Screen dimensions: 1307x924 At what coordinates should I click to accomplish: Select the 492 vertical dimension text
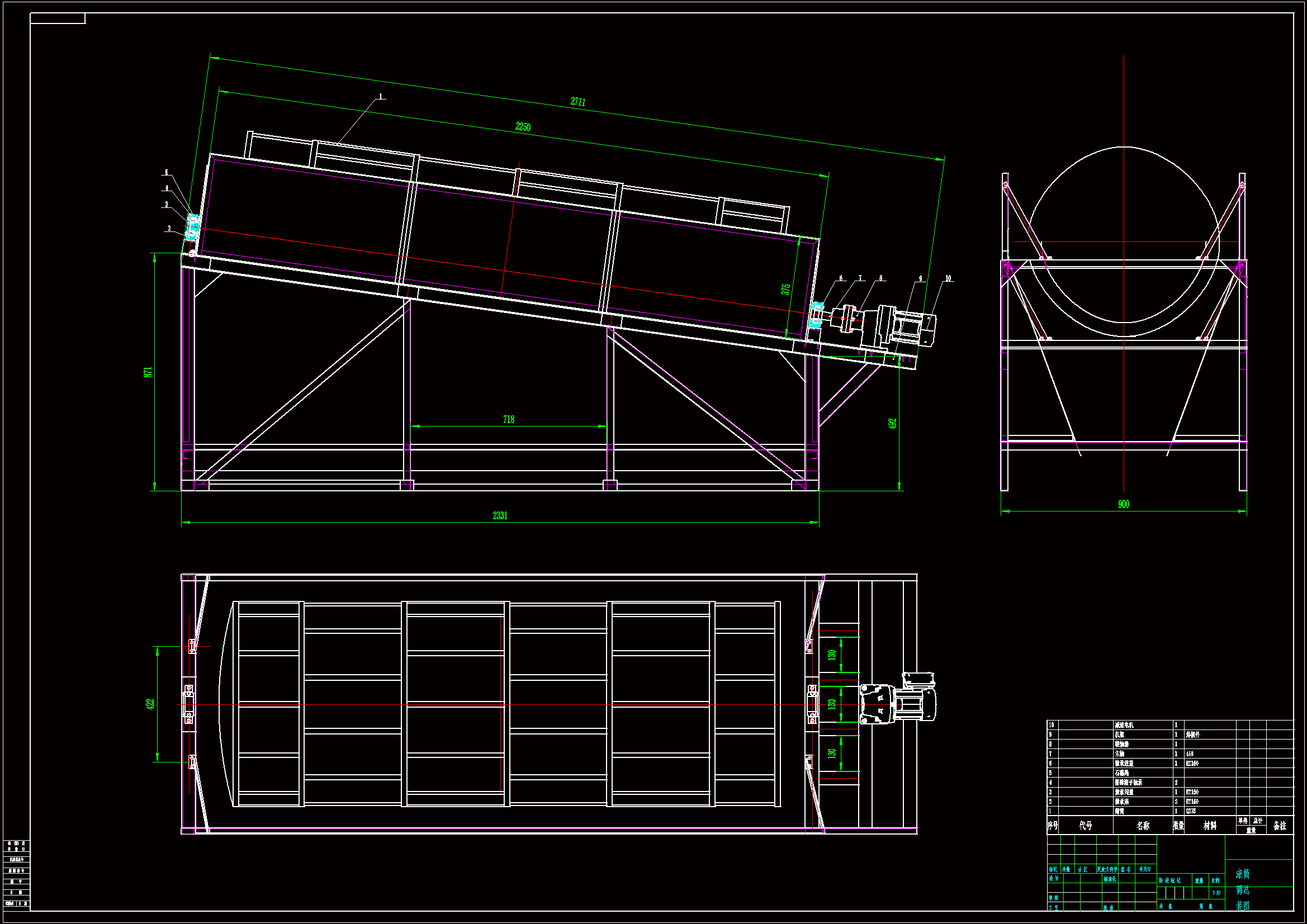tap(892, 424)
